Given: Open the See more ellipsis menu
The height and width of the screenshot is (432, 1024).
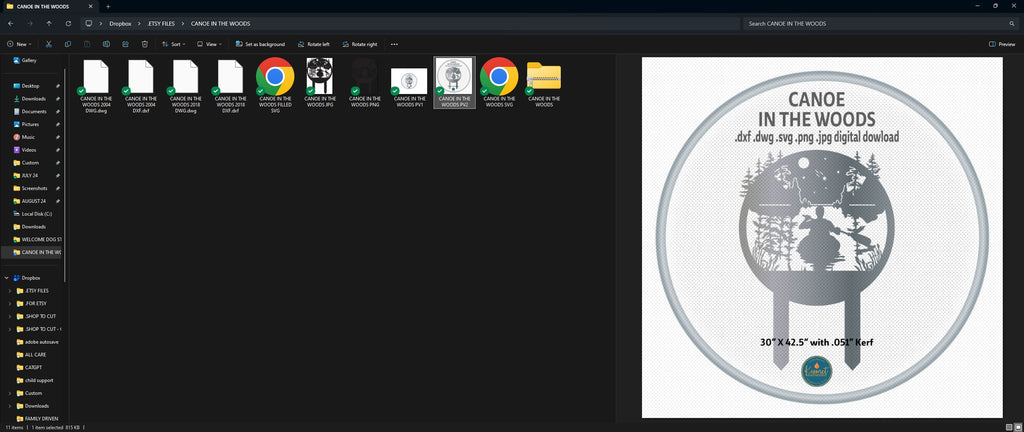Looking at the screenshot, I should (x=394, y=44).
